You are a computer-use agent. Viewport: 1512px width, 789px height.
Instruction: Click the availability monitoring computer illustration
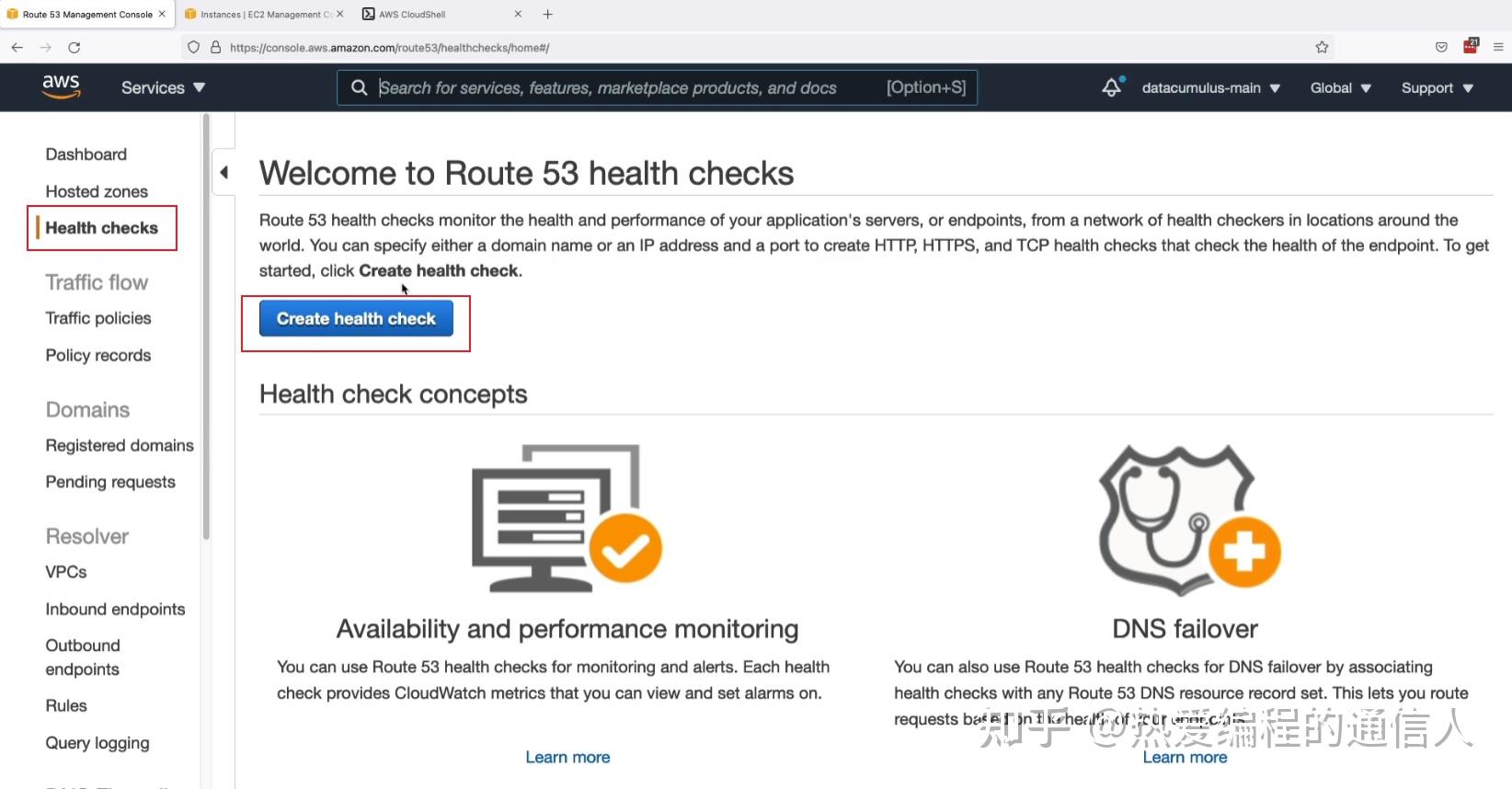(567, 518)
